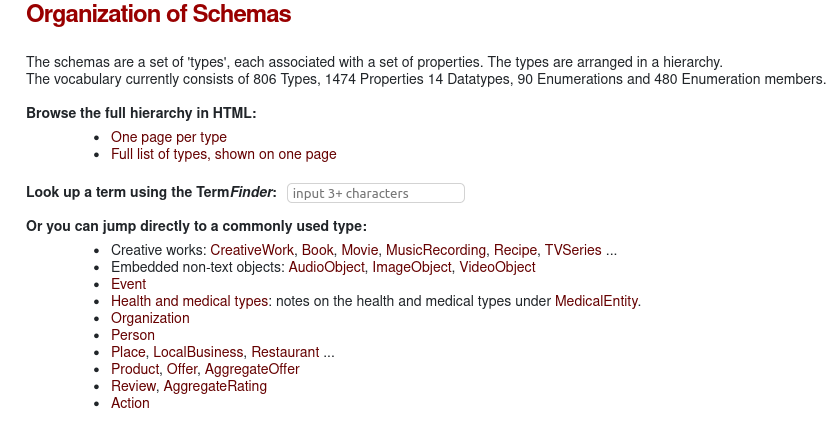Open the 'One page per type' link
This screenshot has width=834, height=433.
pyautogui.click(x=168, y=137)
